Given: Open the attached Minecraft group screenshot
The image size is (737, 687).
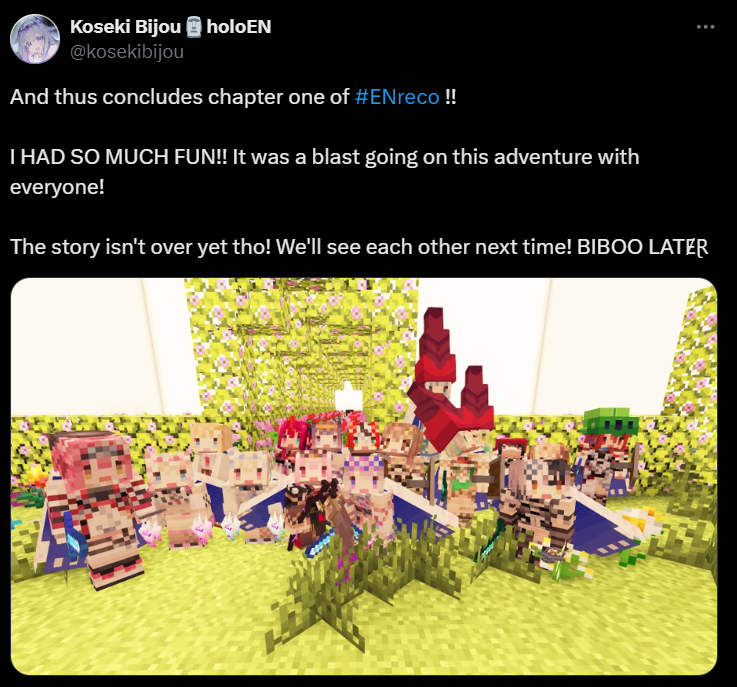Looking at the screenshot, I should click(x=364, y=476).
